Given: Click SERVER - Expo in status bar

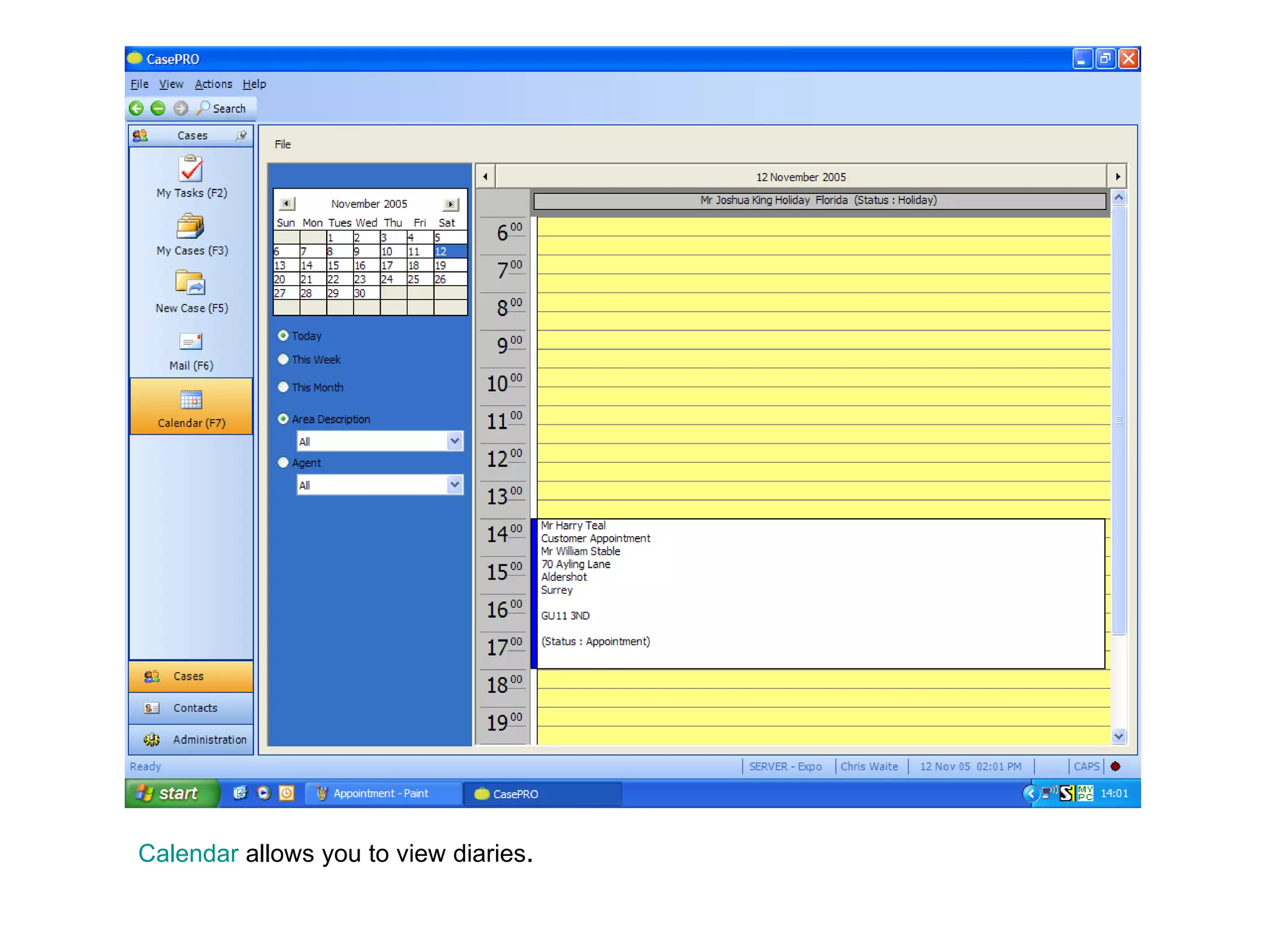Looking at the screenshot, I should (786, 767).
